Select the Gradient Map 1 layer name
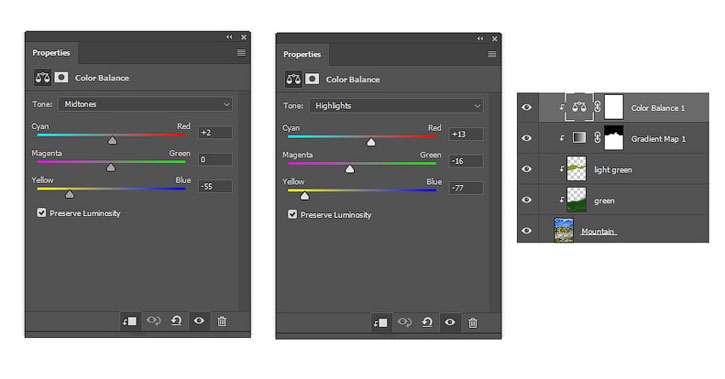Screen dimensions: 725x379 [x=658, y=139]
